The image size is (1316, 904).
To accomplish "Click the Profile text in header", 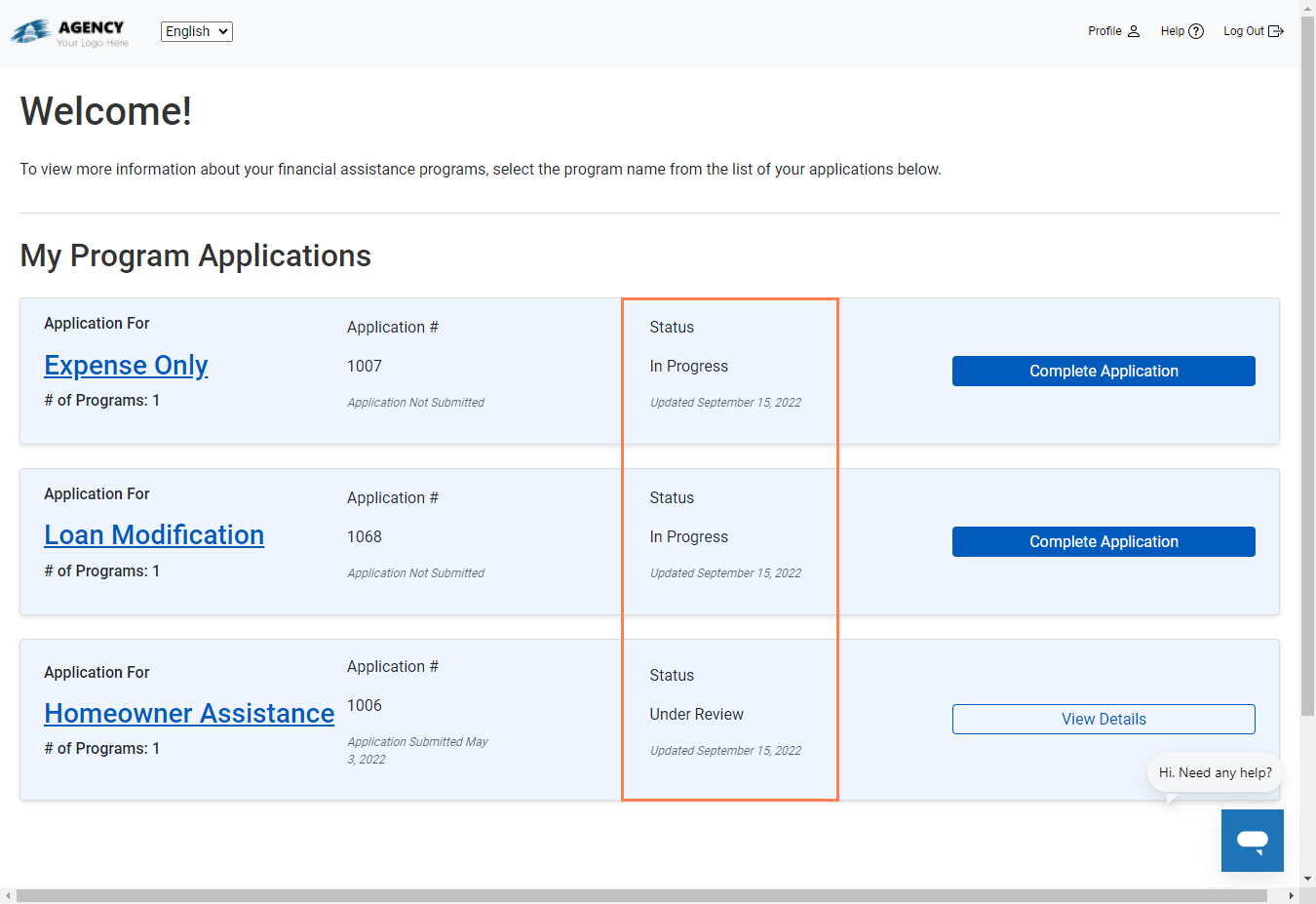I will tap(1104, 31).
